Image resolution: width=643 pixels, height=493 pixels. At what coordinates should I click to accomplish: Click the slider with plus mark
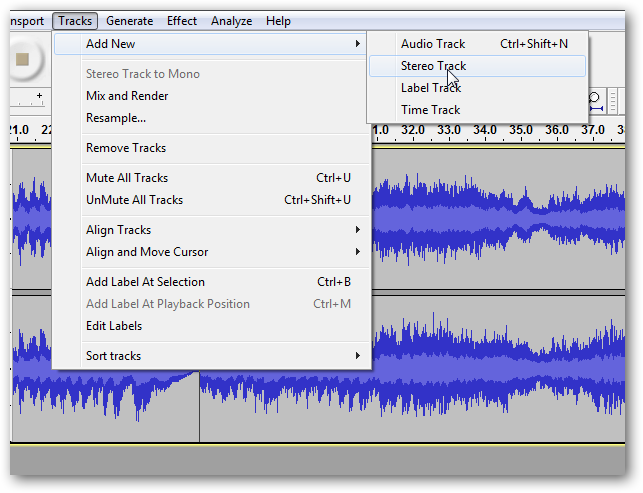(x=28, y=100)
